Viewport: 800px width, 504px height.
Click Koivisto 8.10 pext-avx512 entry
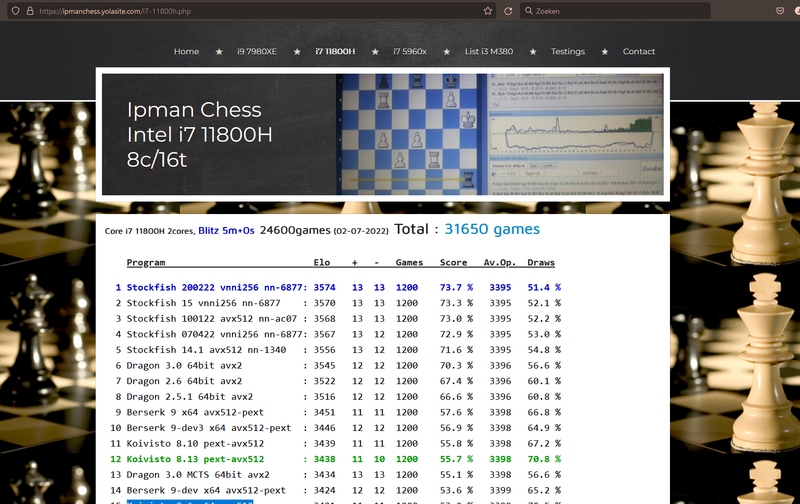point(195,444)
